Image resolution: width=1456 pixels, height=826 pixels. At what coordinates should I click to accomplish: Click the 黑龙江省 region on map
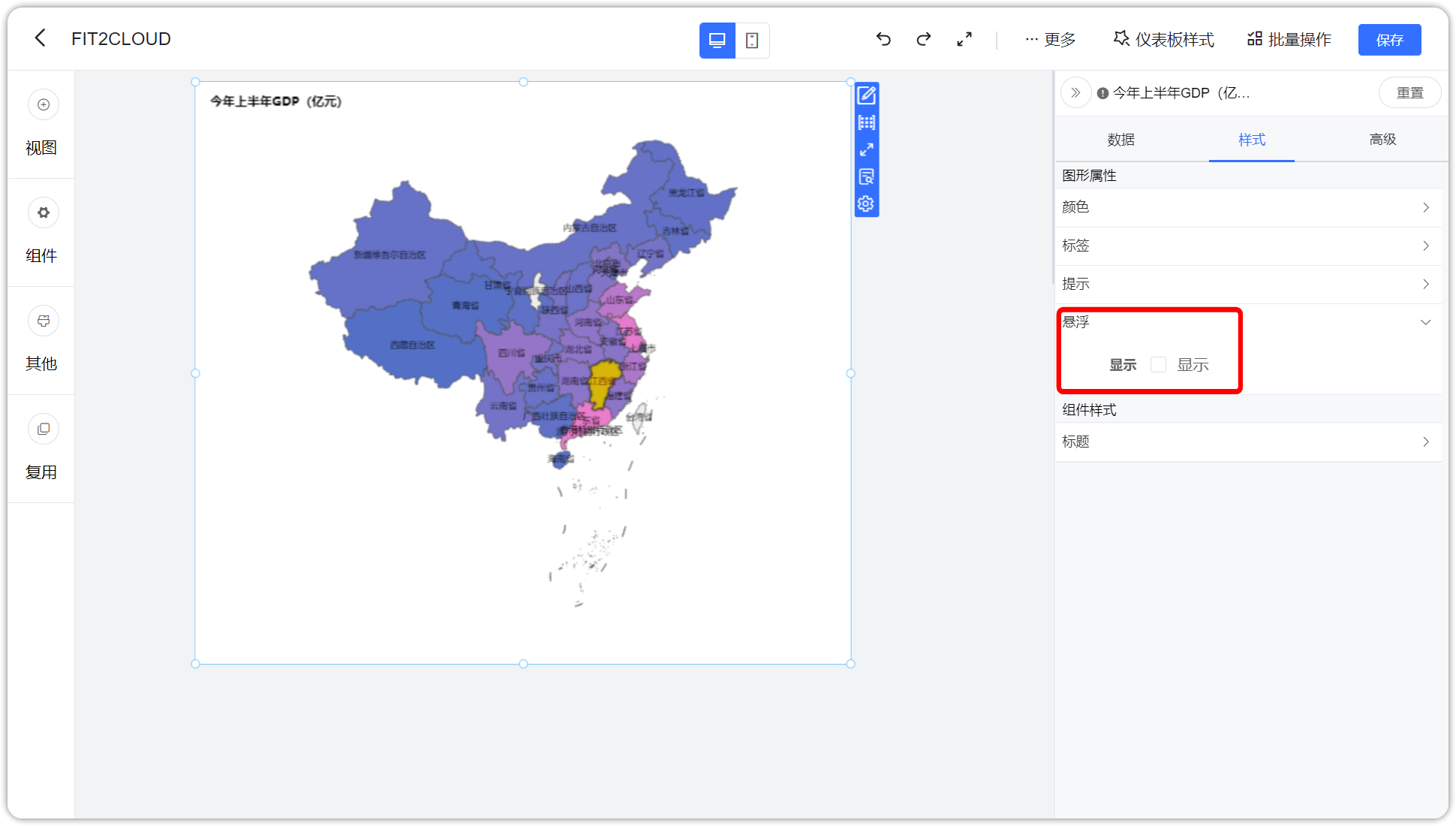pyautogui.click(x=687, y=192)
